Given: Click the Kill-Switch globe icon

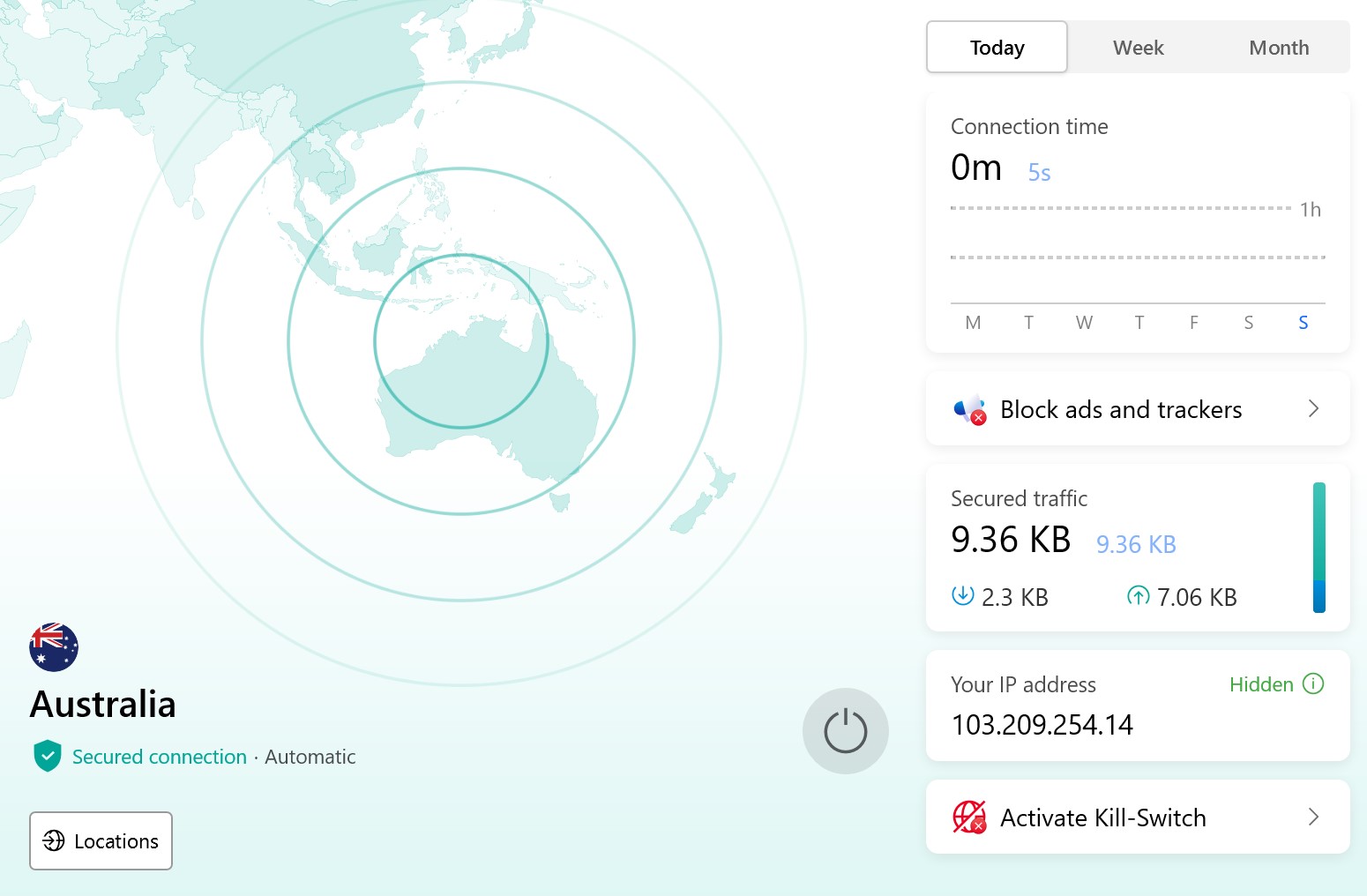Looking at the screenshot, I should [969, 818].
